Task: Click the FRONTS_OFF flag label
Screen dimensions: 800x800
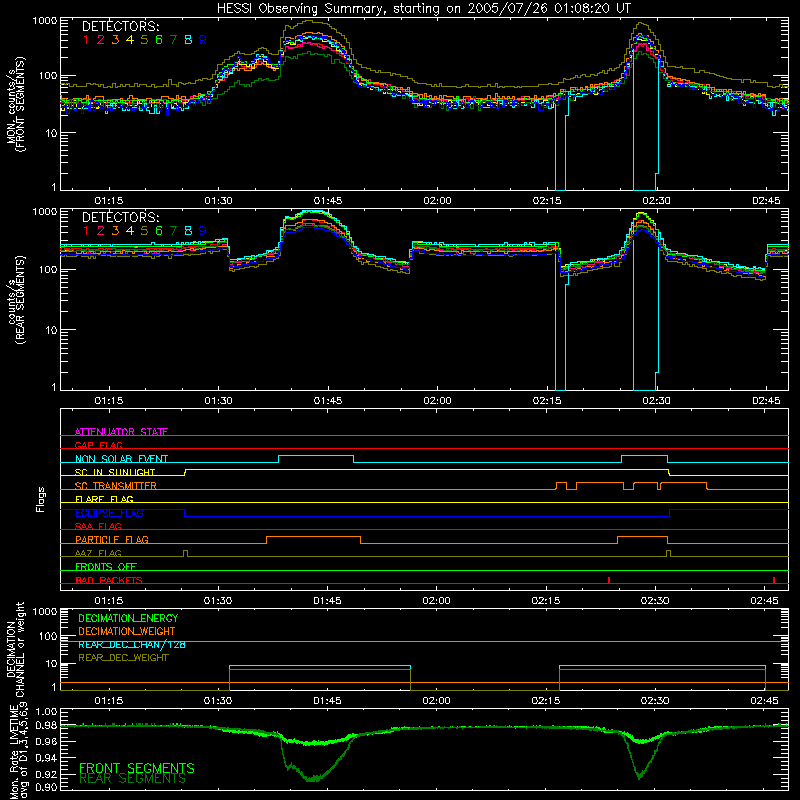Action: [106, 566]
